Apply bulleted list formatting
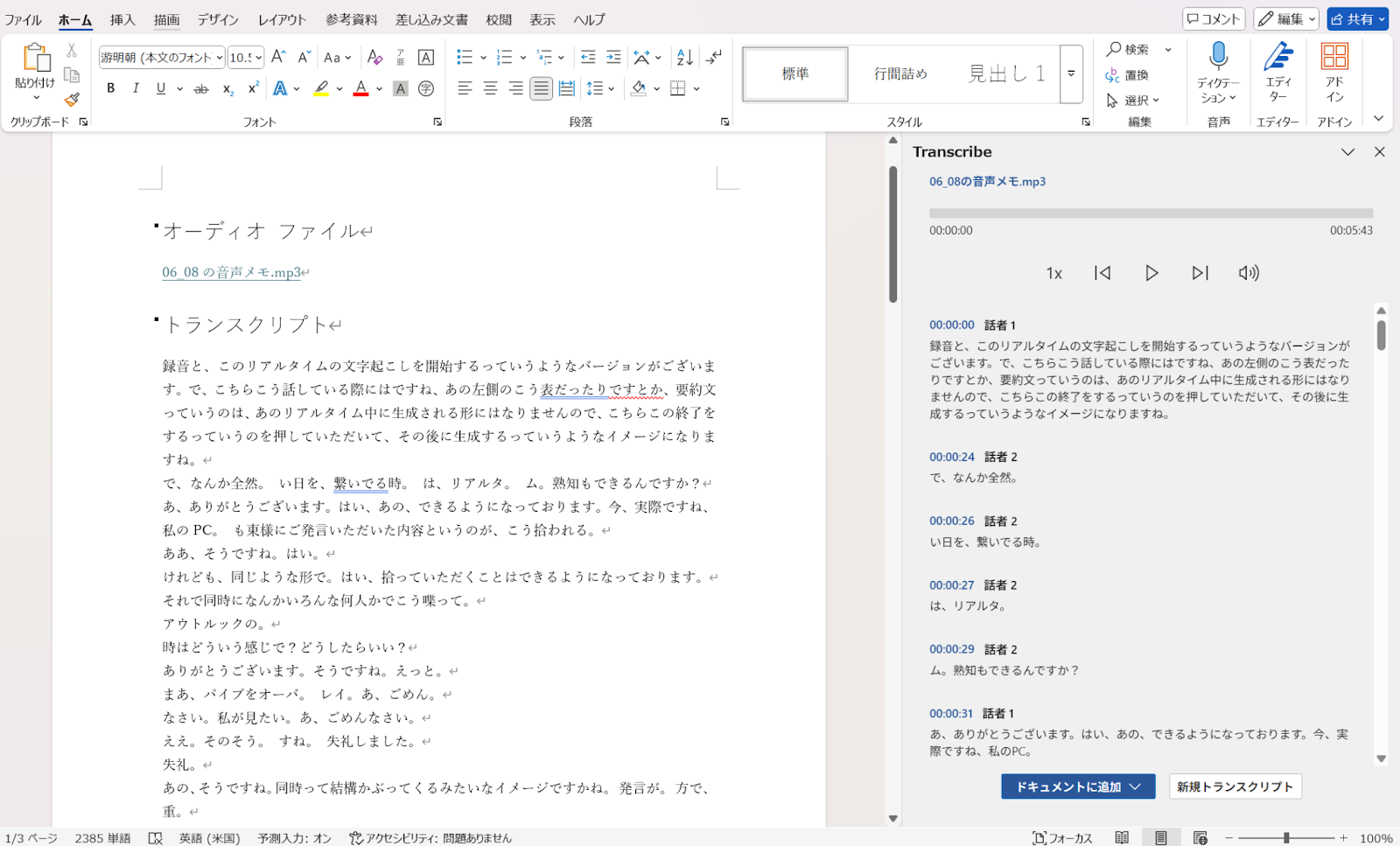 pos(465,58)
